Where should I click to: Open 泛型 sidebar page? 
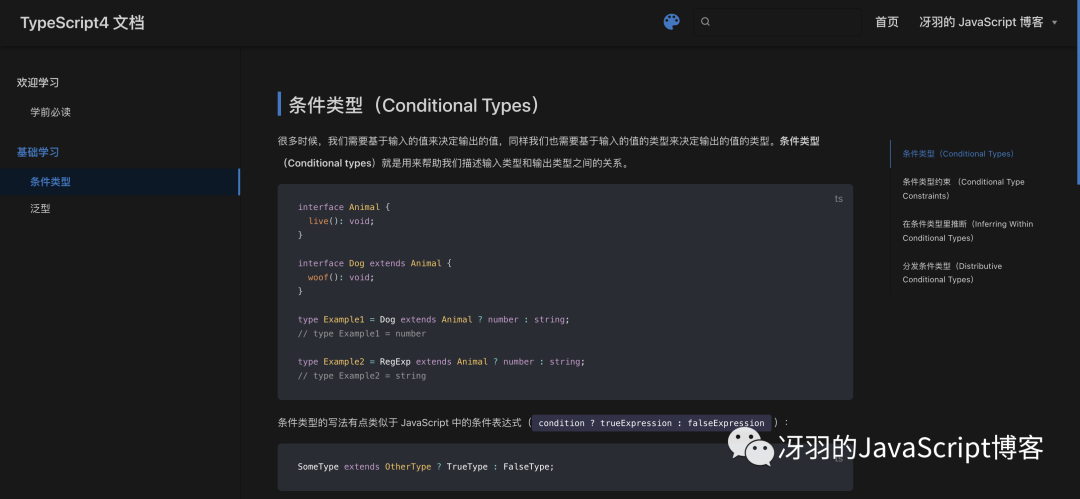click(x=40, y=209)
